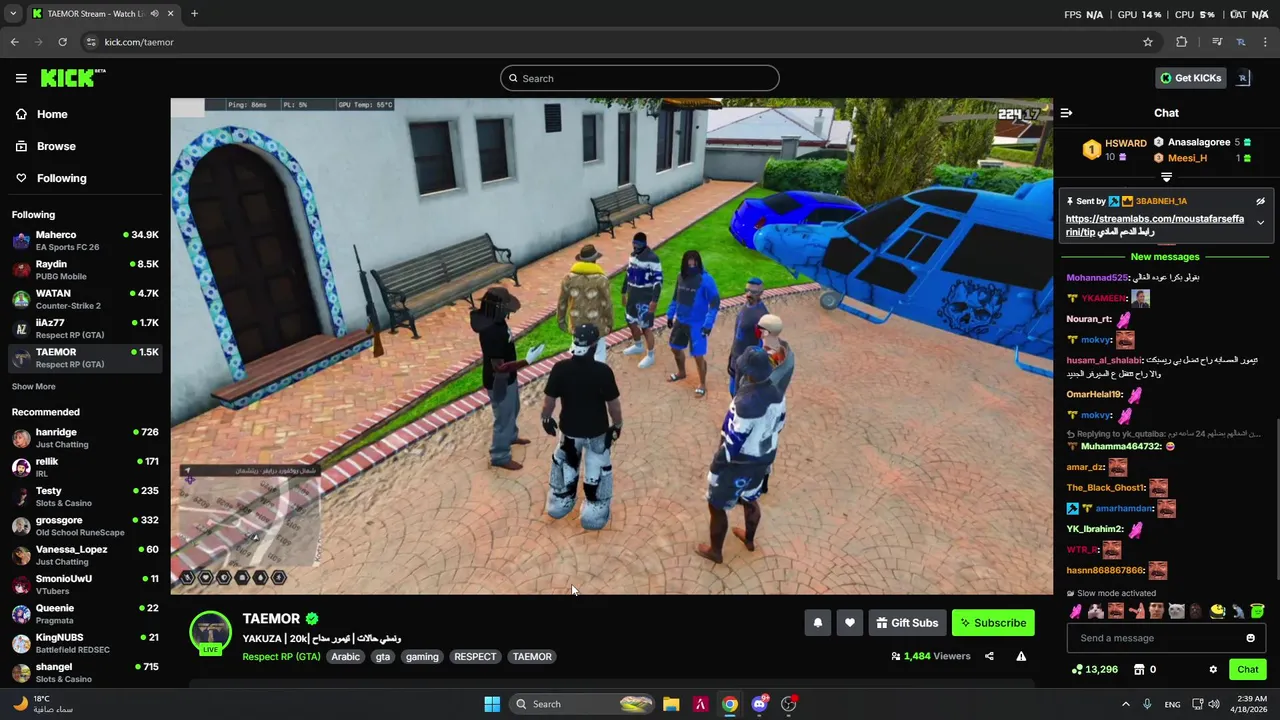Select the gta tag
The image size is (1280, 720).
[x=382, y=656]
